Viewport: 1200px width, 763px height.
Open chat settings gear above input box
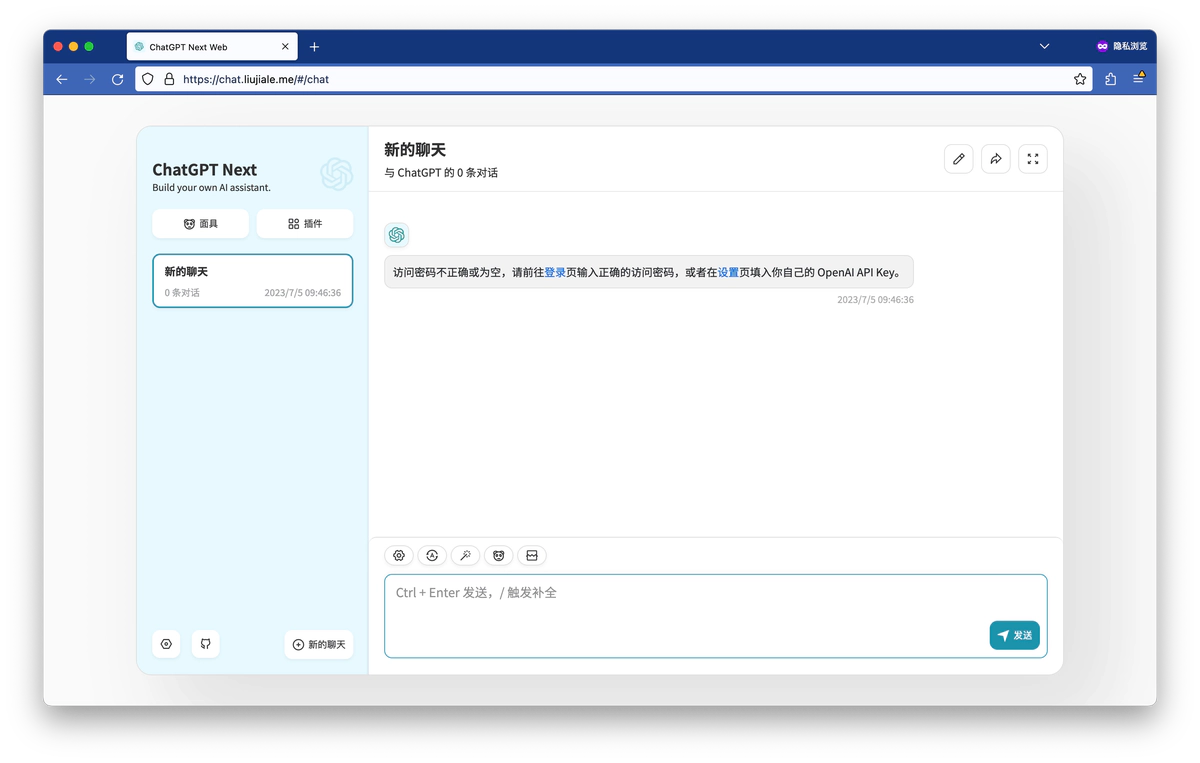coord(399,556)
